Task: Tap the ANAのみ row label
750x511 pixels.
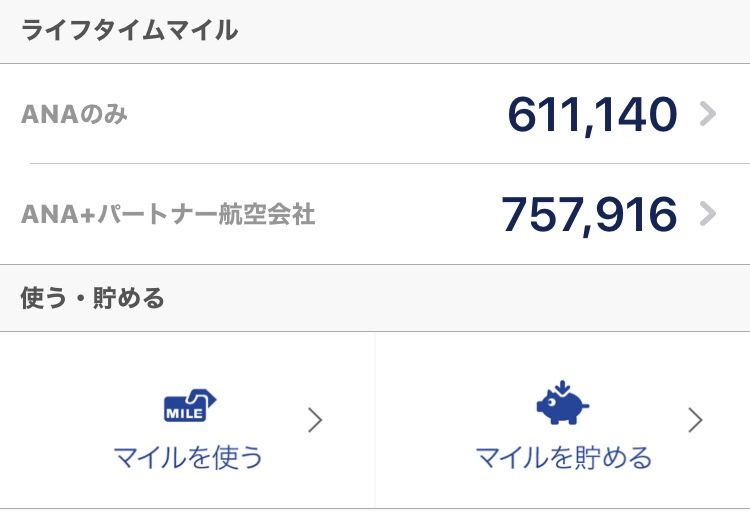Action: click(x=74, y=115)
